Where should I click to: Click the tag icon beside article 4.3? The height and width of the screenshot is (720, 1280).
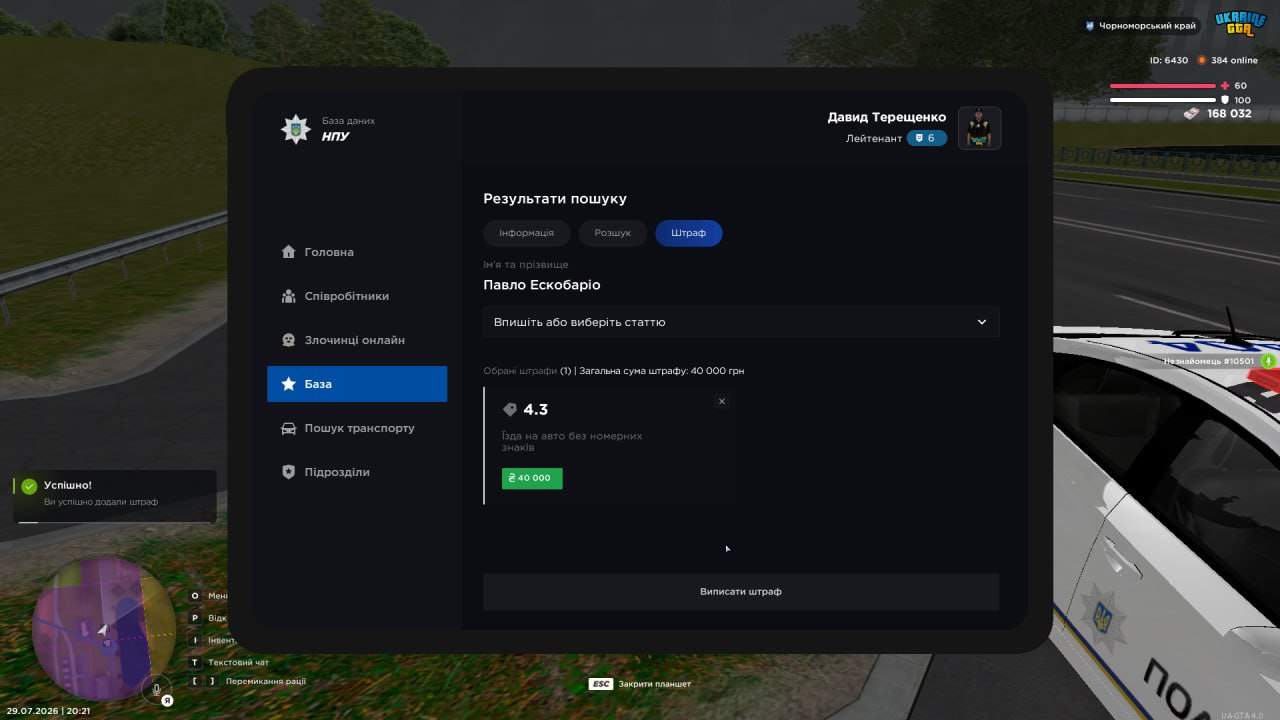click(x=510, y=410)
